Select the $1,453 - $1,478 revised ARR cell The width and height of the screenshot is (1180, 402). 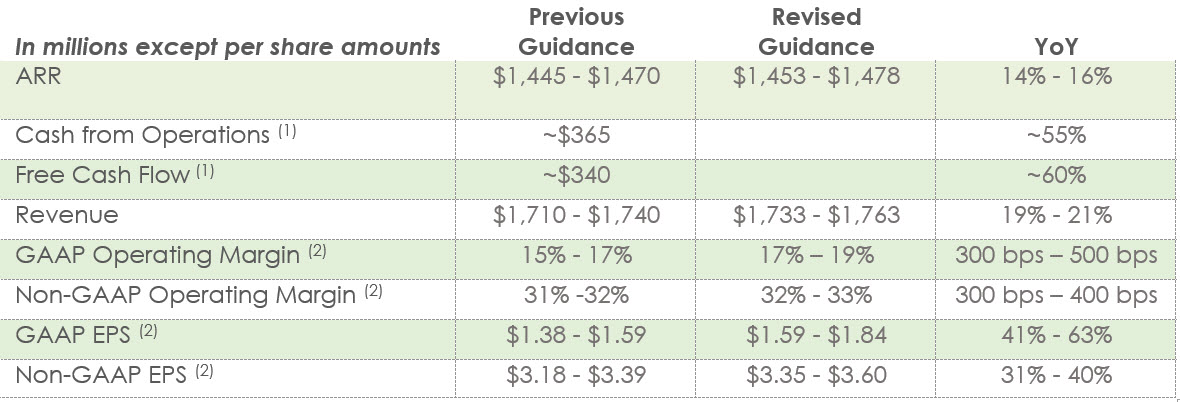pos(816,77)
